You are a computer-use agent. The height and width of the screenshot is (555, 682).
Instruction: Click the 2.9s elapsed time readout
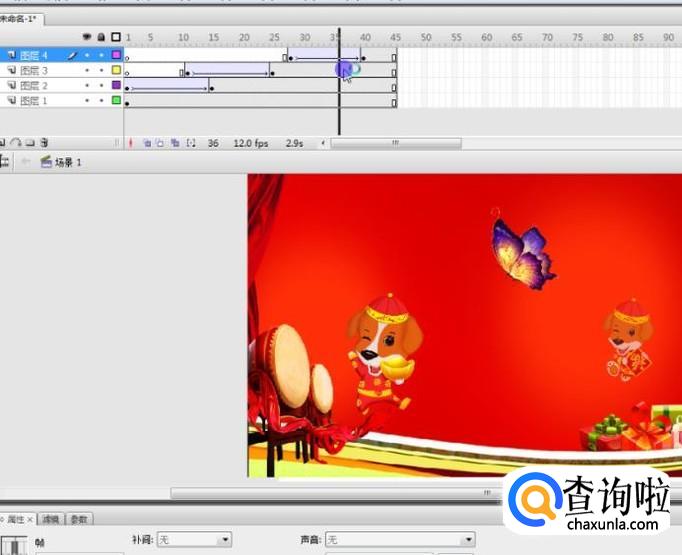(294, 143)
